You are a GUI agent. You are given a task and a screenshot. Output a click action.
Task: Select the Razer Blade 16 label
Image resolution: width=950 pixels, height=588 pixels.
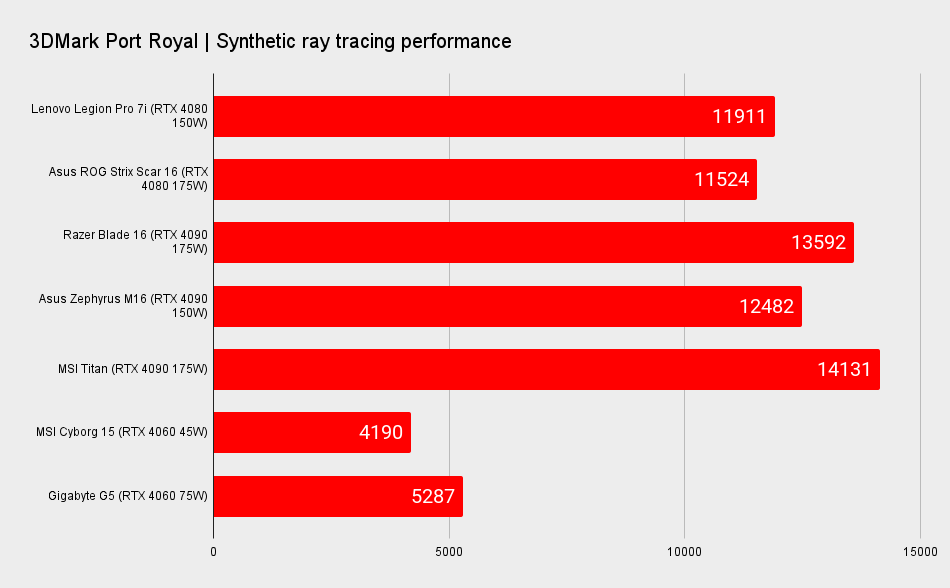[135, 242]
